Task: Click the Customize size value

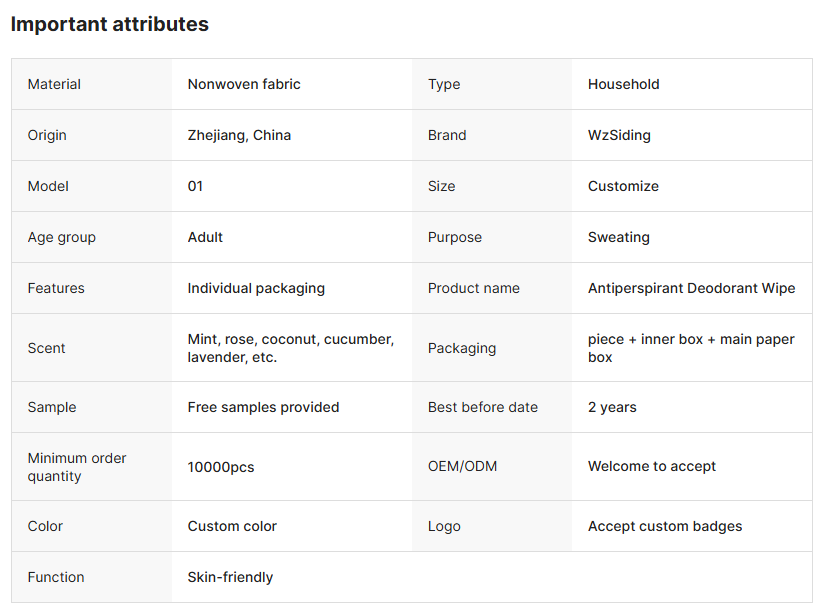Action: (623, 187)
